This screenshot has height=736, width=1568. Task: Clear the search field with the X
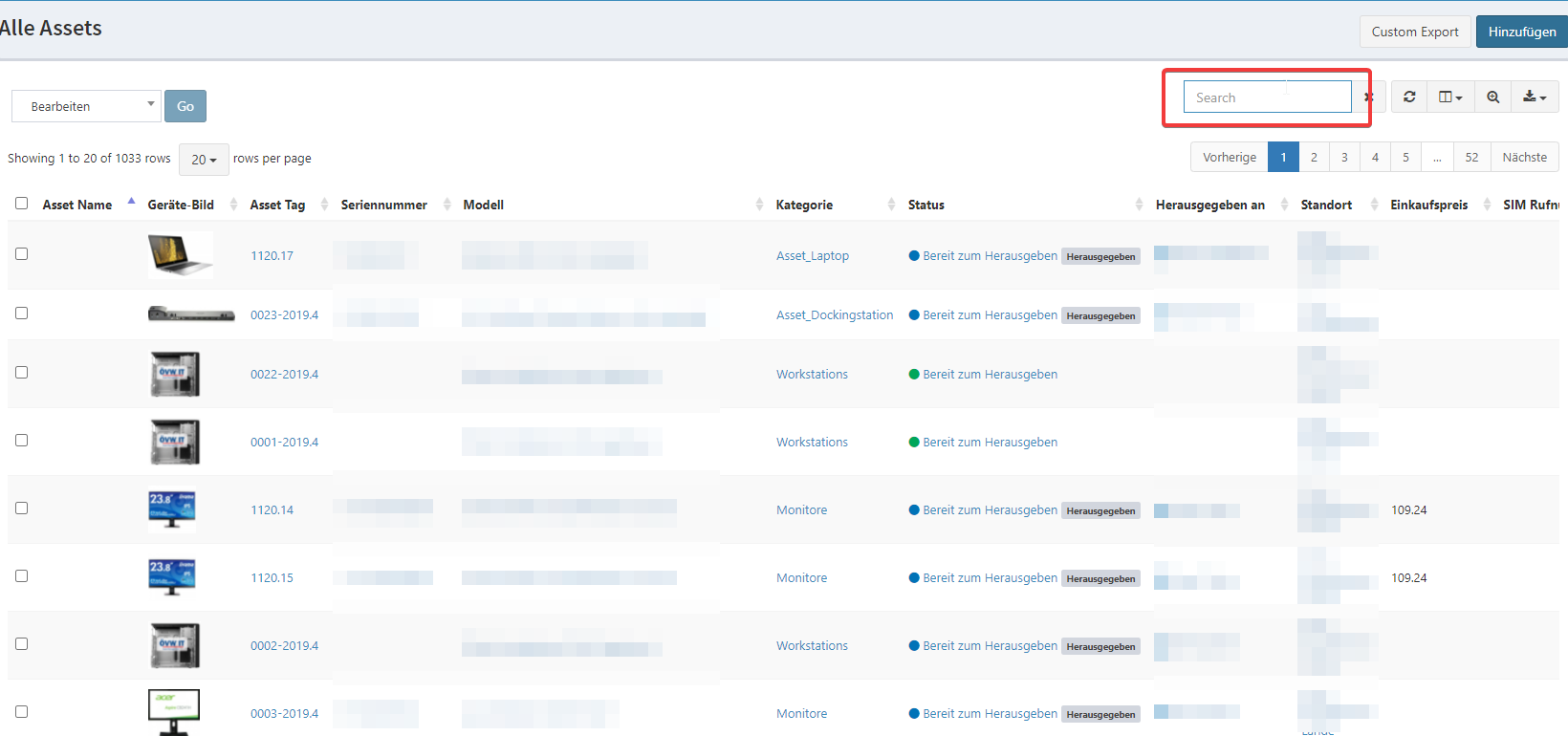click(1368, 97)
